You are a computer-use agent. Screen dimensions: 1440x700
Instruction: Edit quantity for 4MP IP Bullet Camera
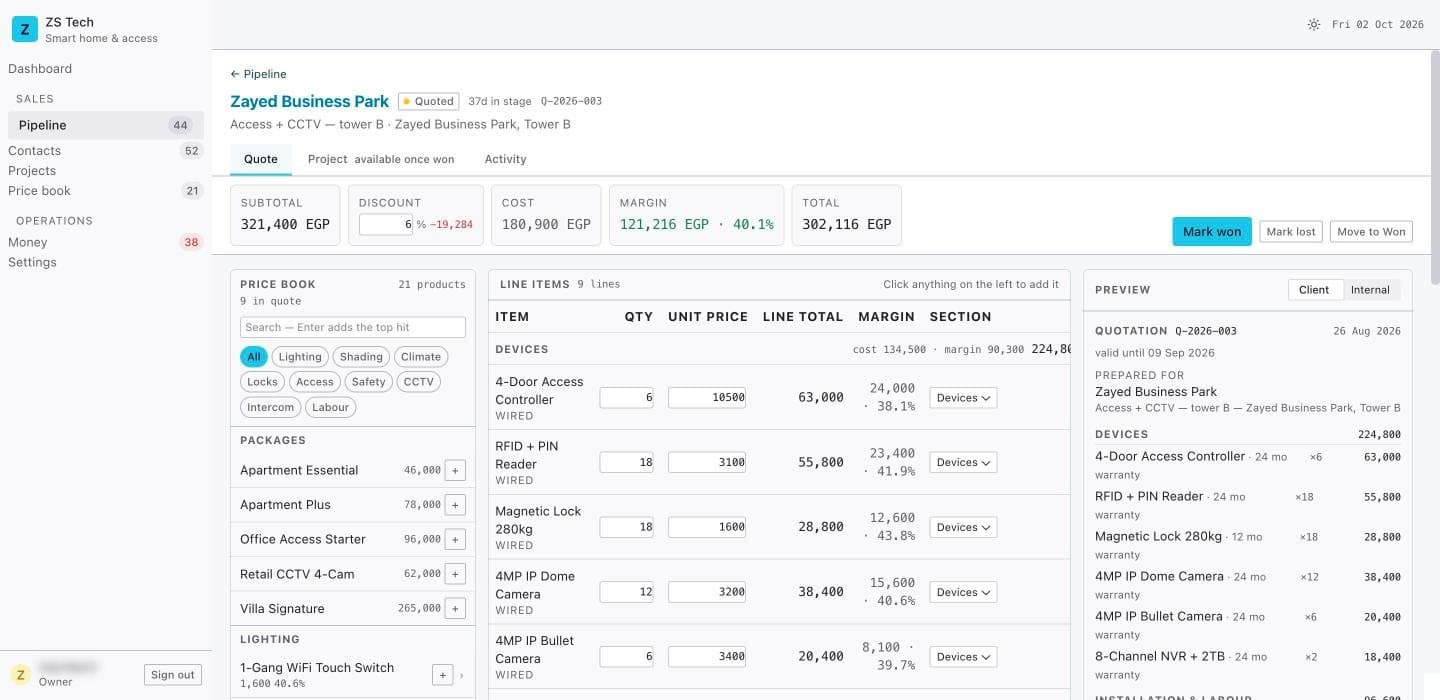[x=628, y=657]
